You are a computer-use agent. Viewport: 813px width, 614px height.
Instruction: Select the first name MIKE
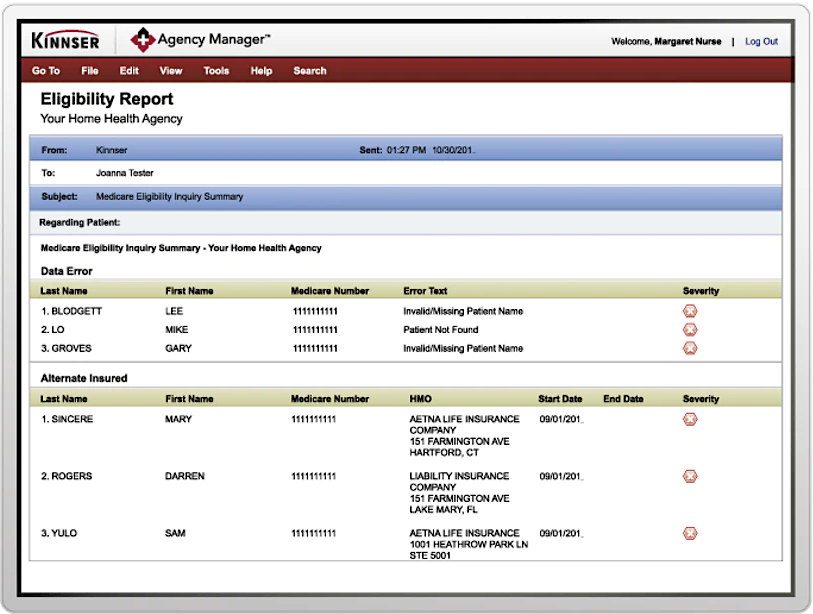[177, 330]
